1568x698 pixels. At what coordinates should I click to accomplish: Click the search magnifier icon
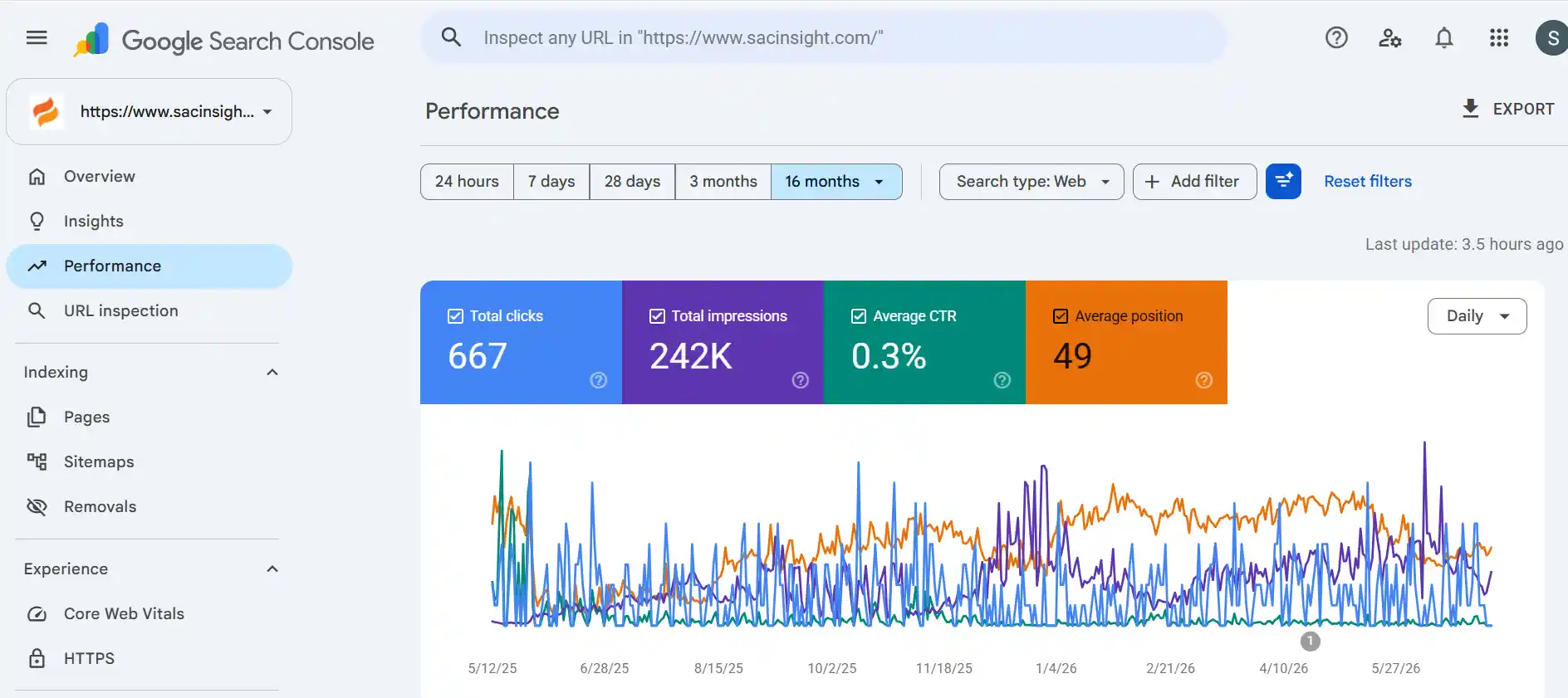click(x=451, y=37)
